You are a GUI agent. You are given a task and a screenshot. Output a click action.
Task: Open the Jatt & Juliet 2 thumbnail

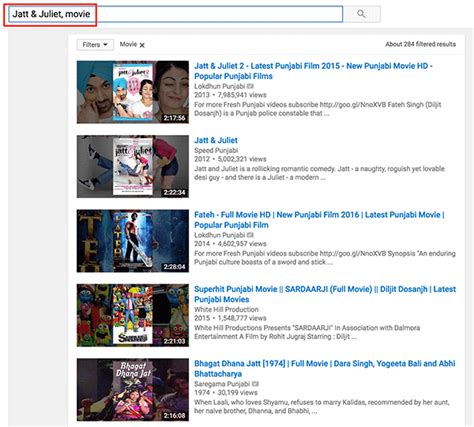tap(133, 92)
